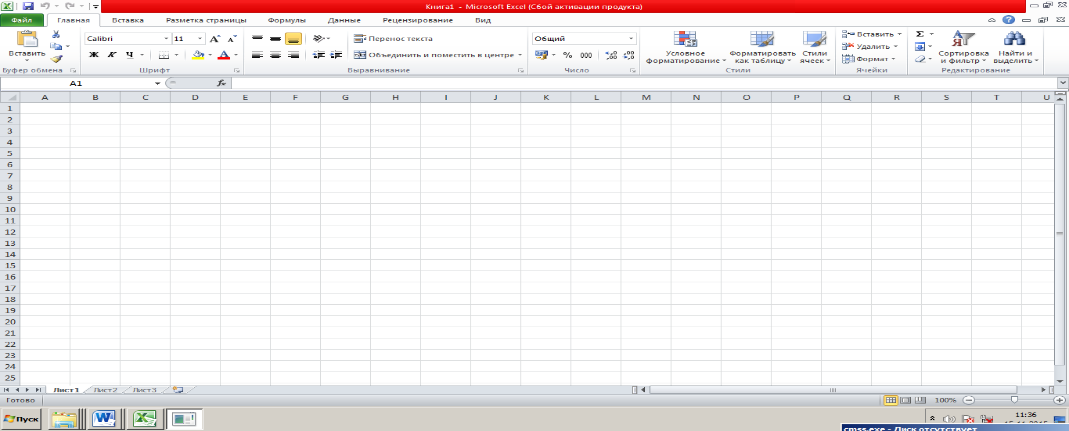Viewport: 1069px width, 431px height.
Task: Toggle italic К formatting
Action: tap(111, 55)
